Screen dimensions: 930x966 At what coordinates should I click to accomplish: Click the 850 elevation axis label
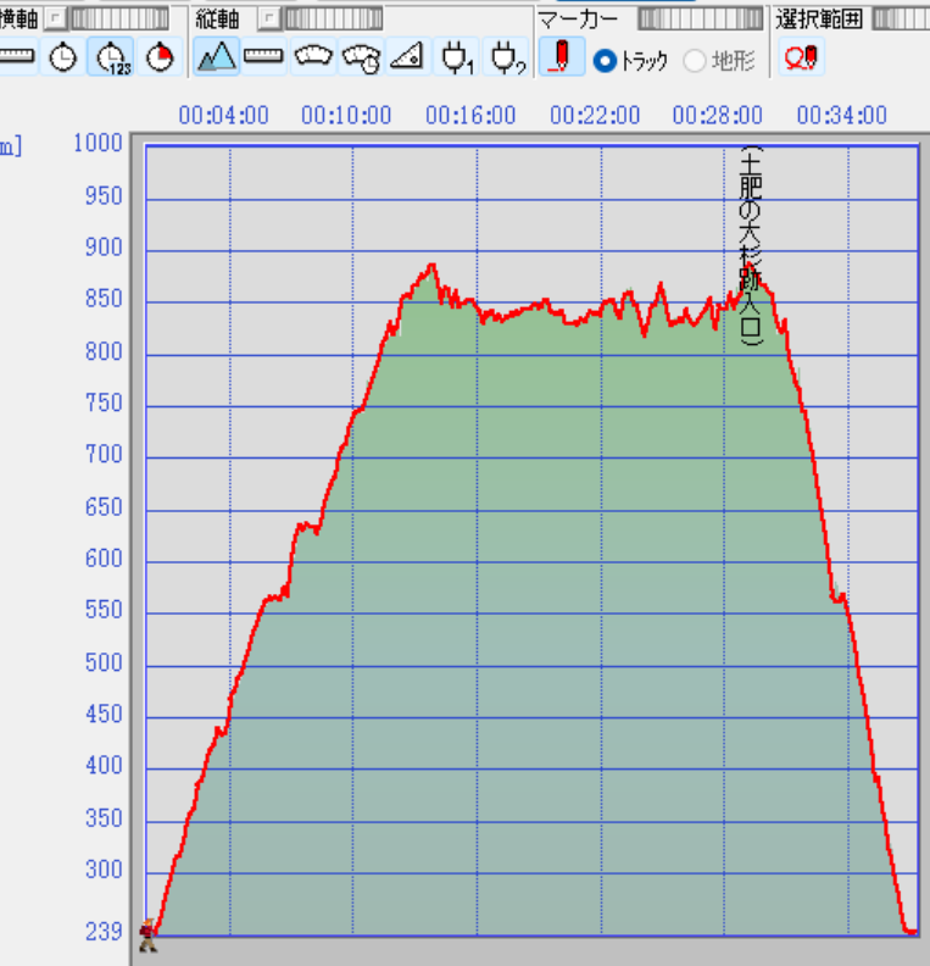click(103, 298)
